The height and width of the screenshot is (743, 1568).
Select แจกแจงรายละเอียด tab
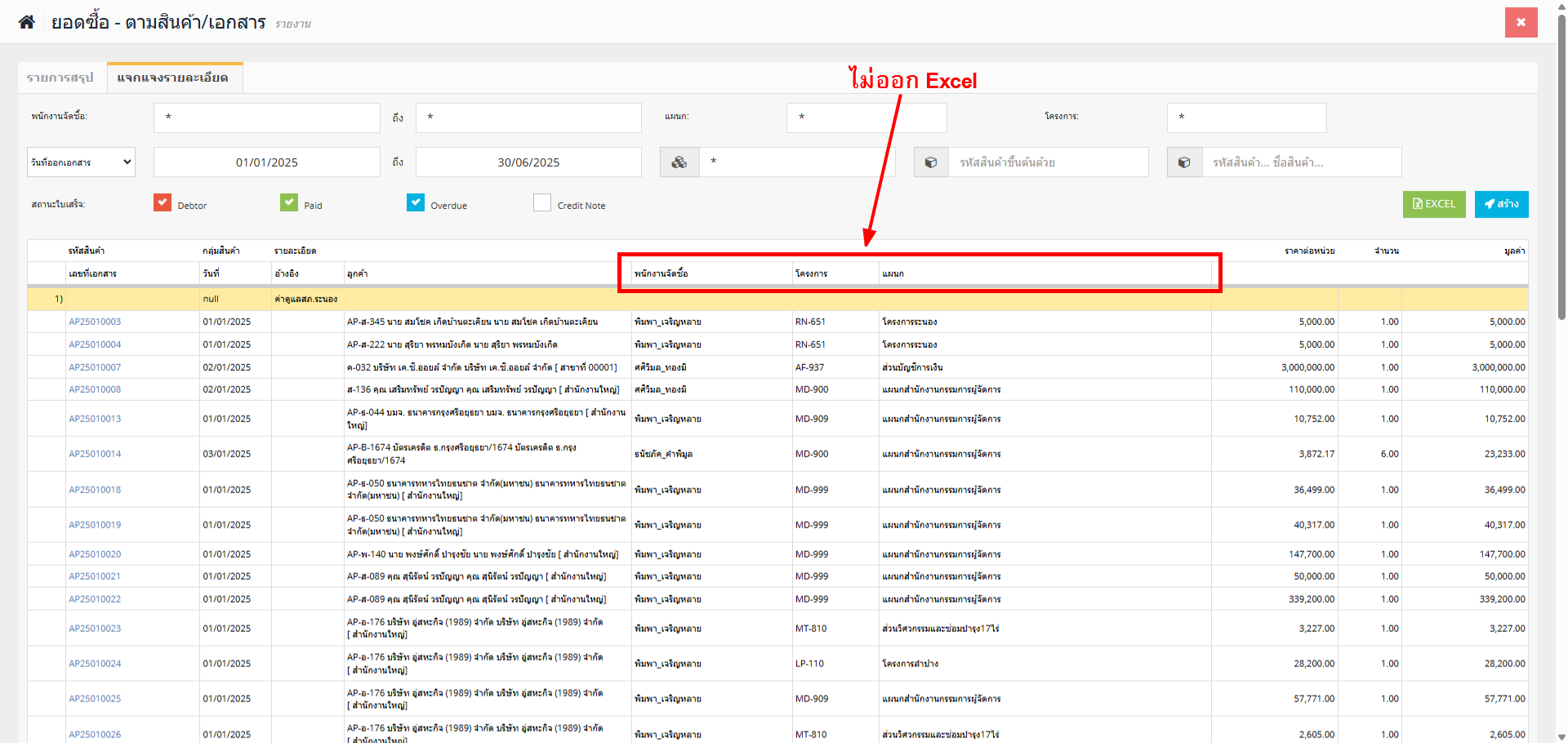173,78
